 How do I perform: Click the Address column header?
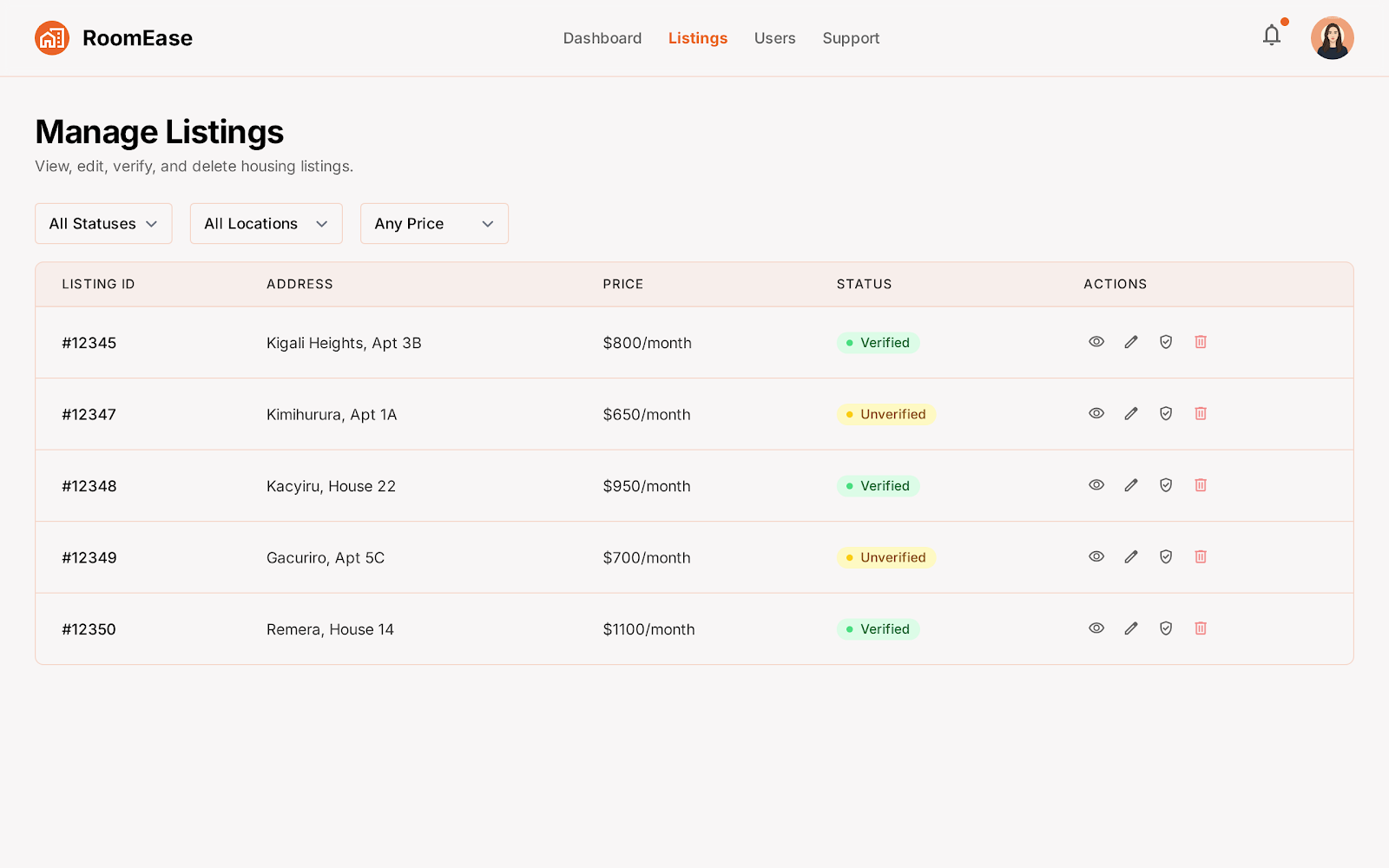coord(300,284)
